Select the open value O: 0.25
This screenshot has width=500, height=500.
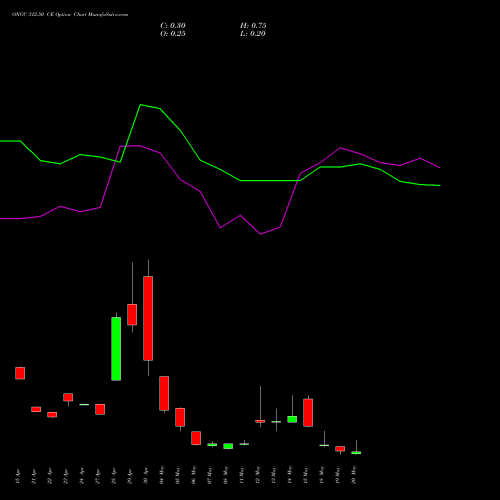click(x=173, y=34)
